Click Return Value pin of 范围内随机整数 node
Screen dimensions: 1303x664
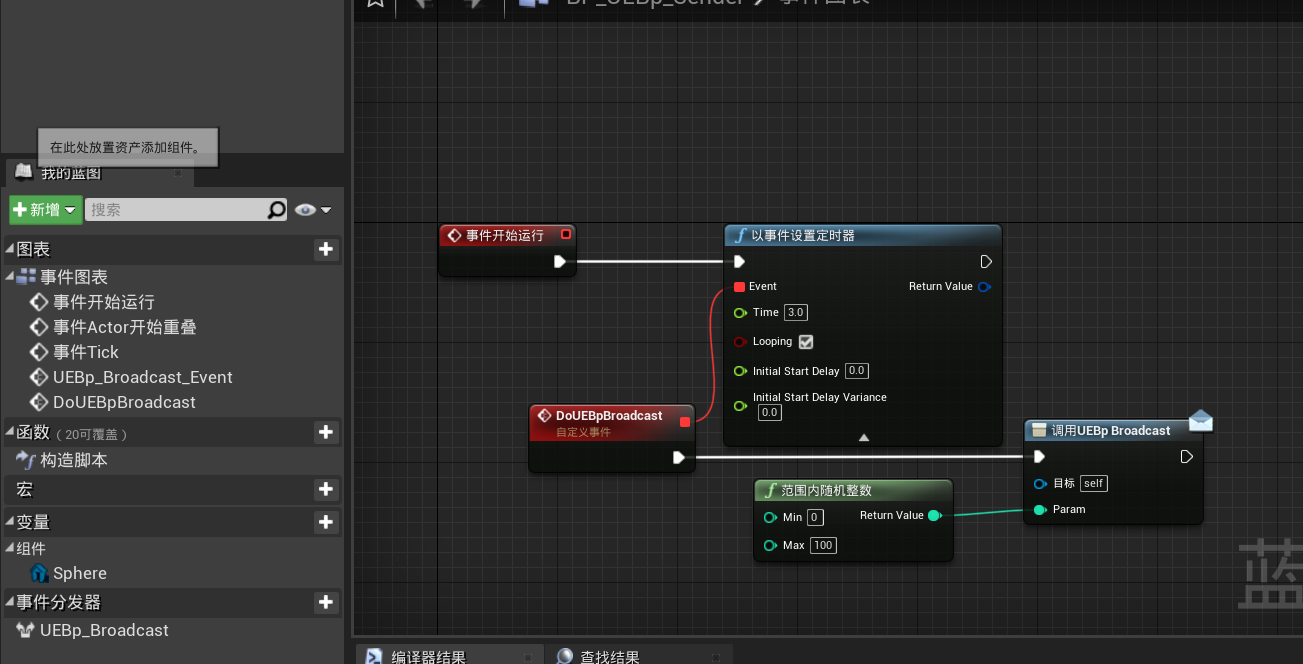point(934,516)
